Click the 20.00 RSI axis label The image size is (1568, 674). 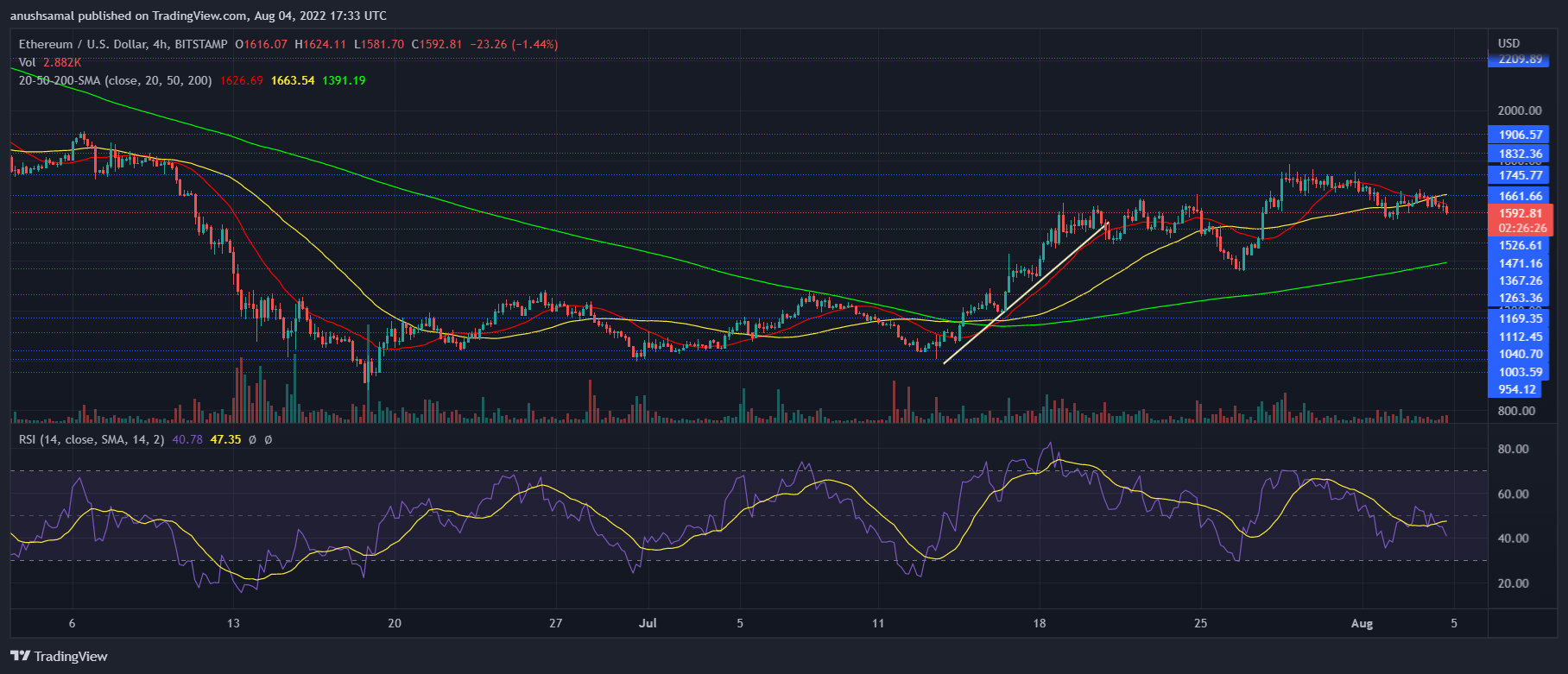point(1513,583)
